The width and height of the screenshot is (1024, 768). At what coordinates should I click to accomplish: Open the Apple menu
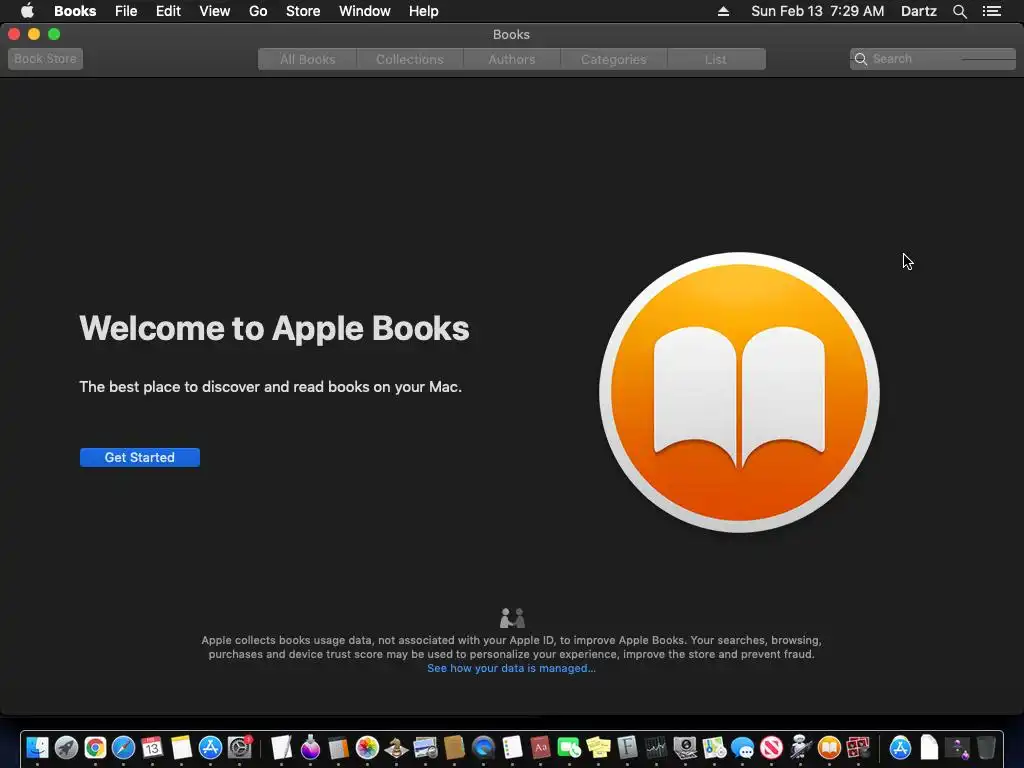pyautogui.click(x=27, y=11)
